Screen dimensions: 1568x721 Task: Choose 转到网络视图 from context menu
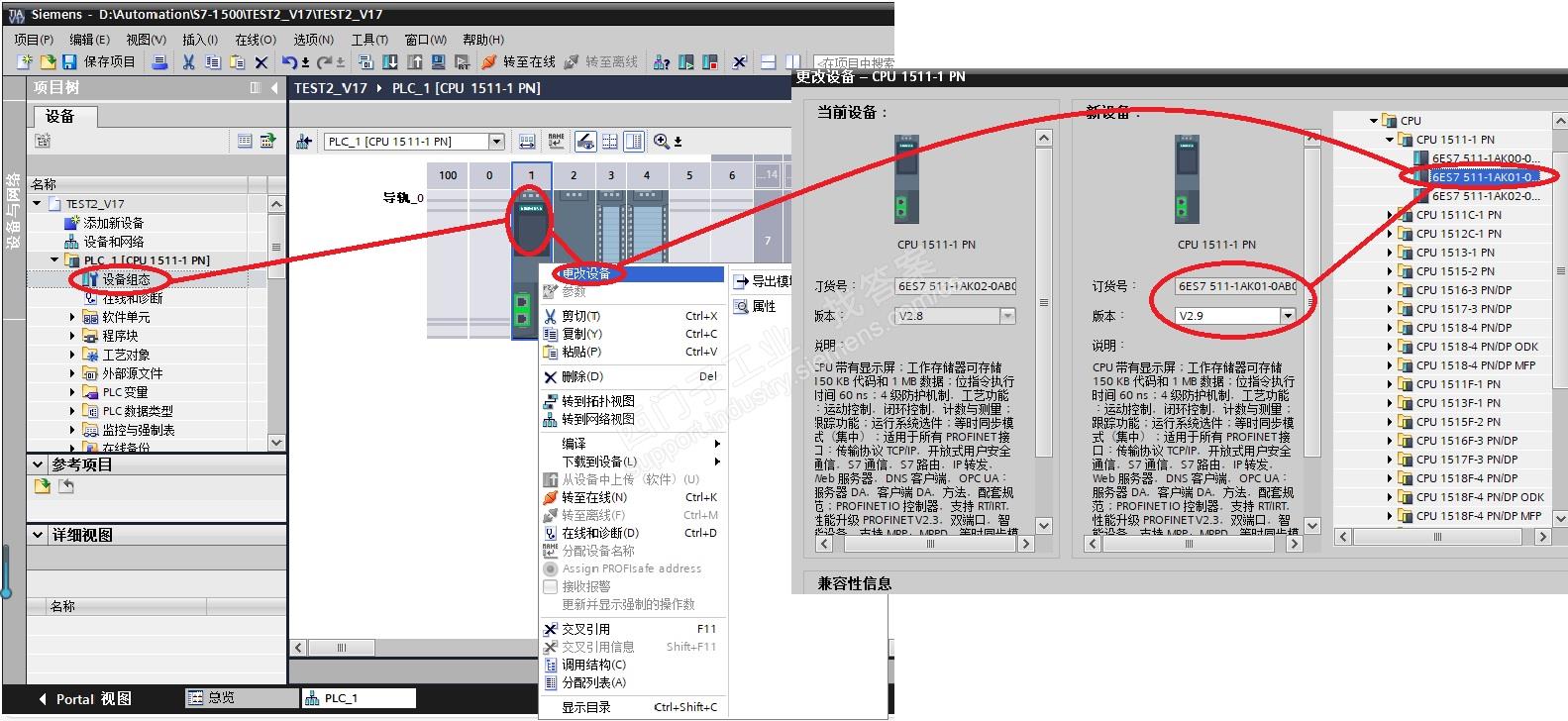(633, 419)
